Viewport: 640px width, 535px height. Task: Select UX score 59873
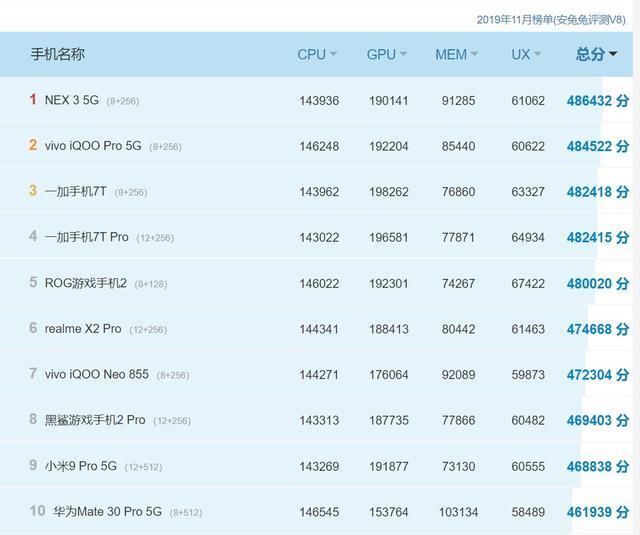click(x=528, y=375)
